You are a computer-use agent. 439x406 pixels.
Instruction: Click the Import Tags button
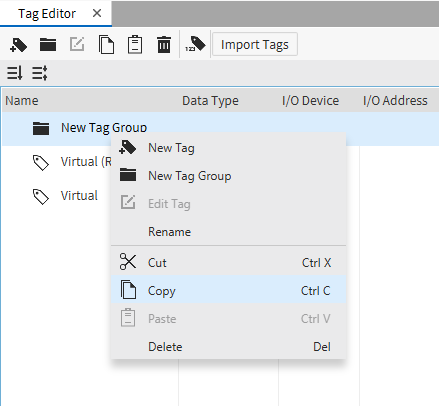point(255,44)
